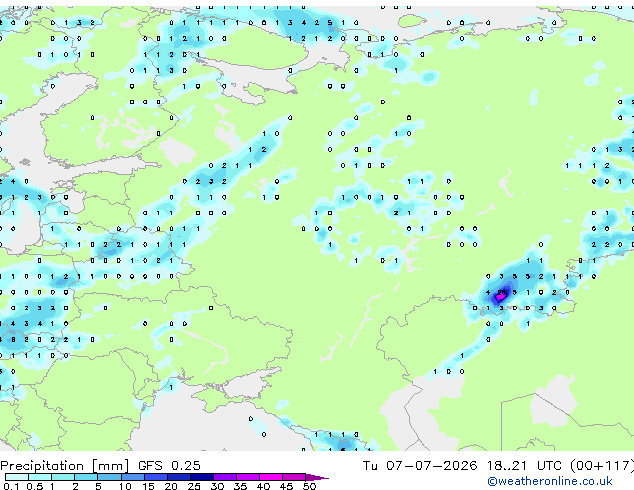The width and height of the screenshot is (634, 490).
Task: Click the '0.1' legend scale label
Action: (x=11, y=486)
